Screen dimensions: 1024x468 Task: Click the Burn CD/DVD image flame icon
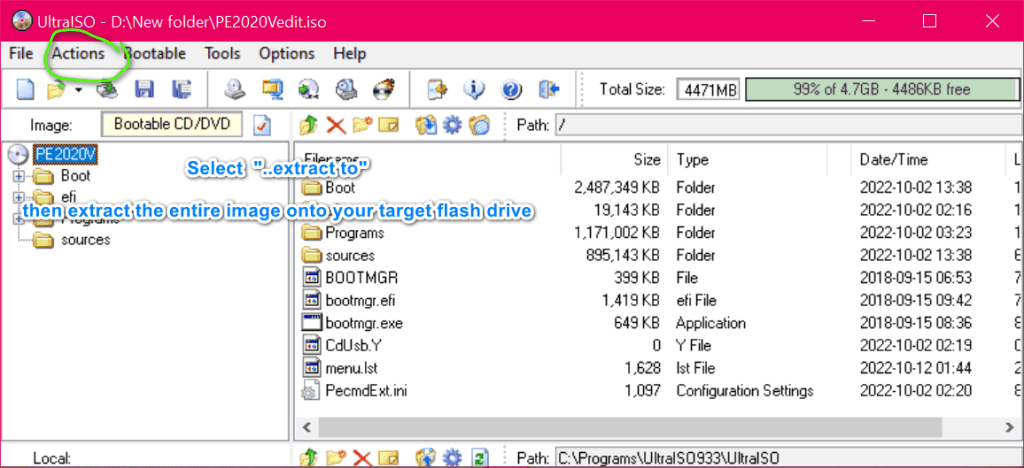coord(383,90)
